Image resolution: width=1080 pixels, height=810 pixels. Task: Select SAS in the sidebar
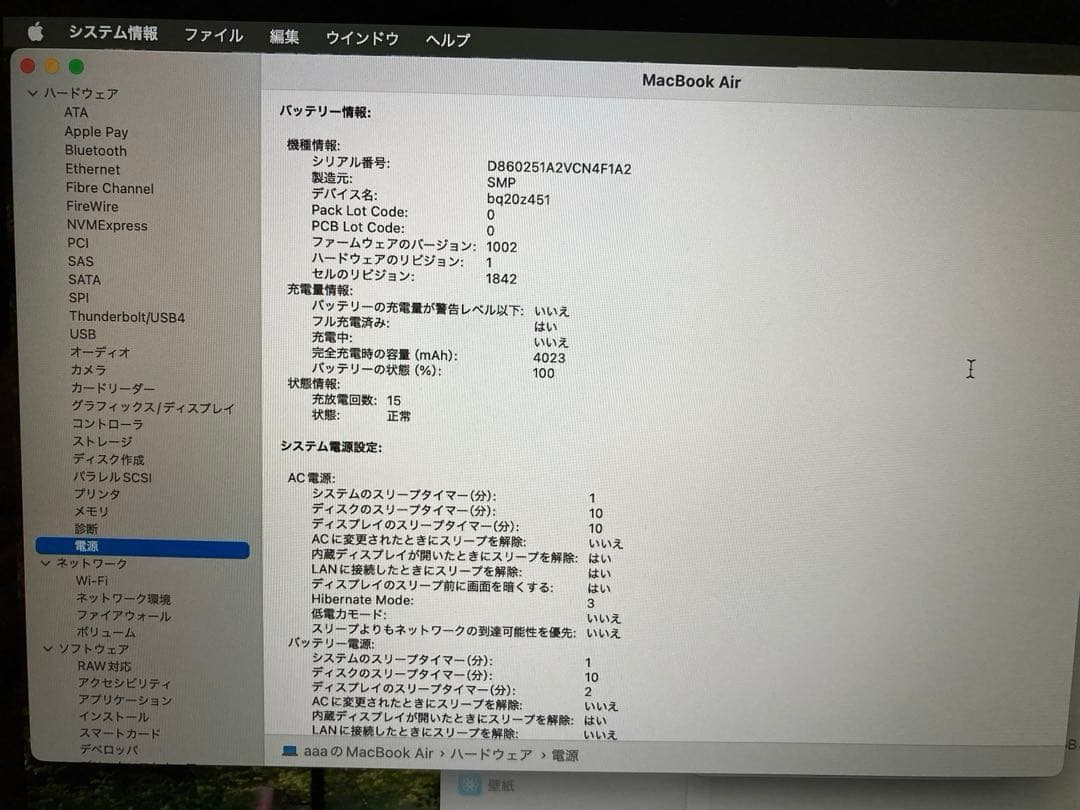click(x=80, y=261)
